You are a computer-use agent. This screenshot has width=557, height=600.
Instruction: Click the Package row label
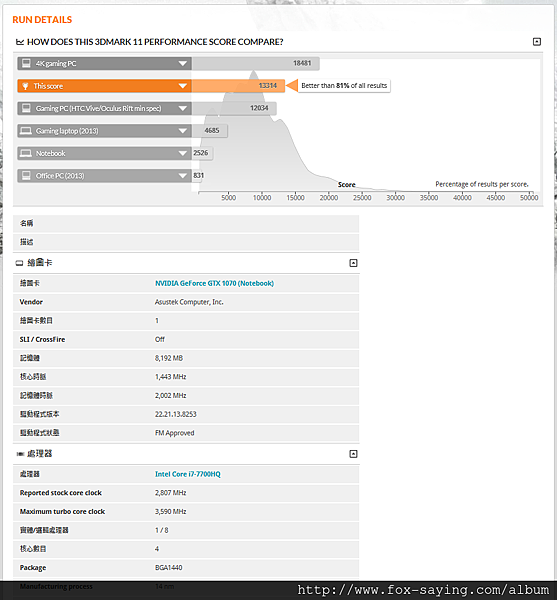pos(33,567)
